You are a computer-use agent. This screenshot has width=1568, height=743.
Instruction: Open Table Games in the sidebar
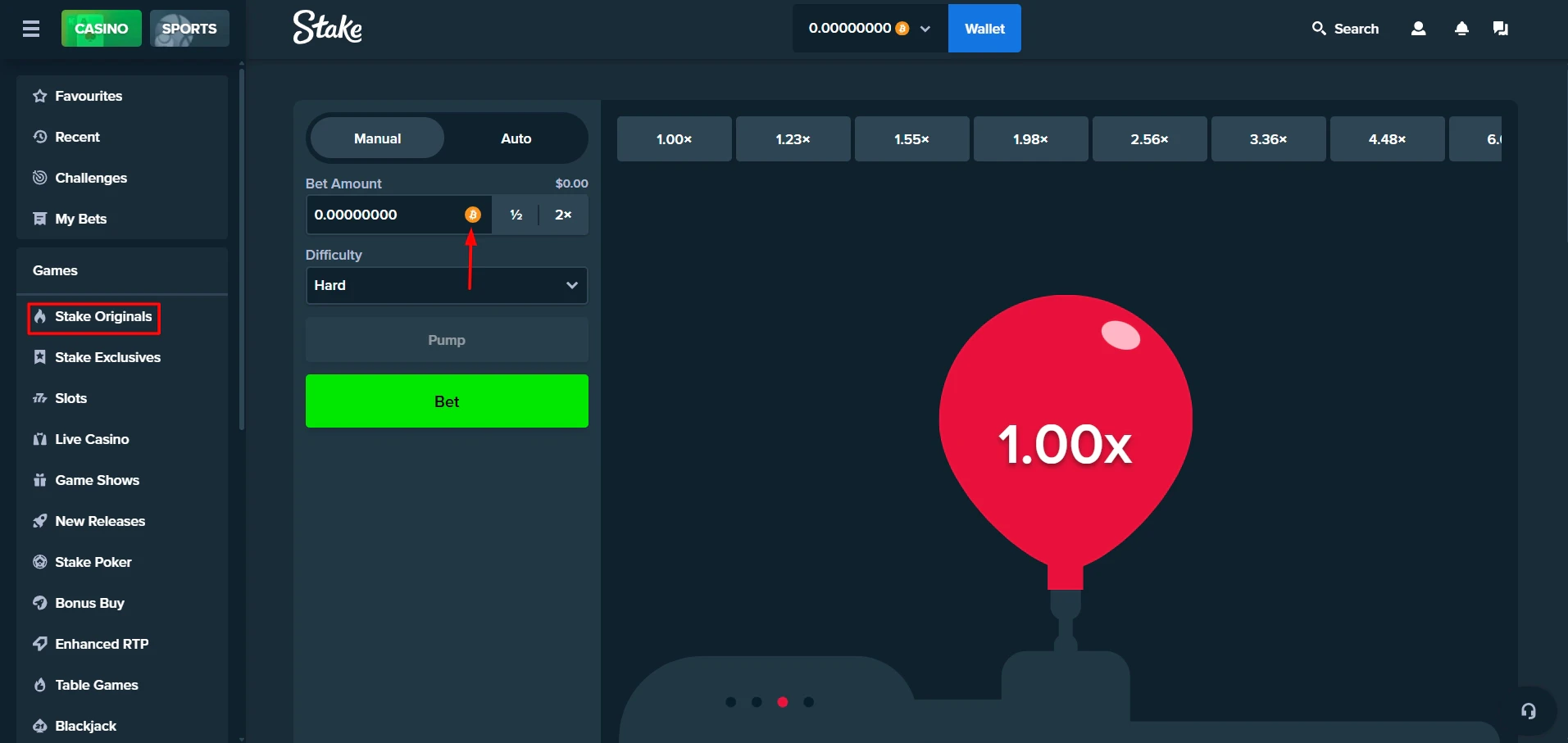click(x=122, y=685)
